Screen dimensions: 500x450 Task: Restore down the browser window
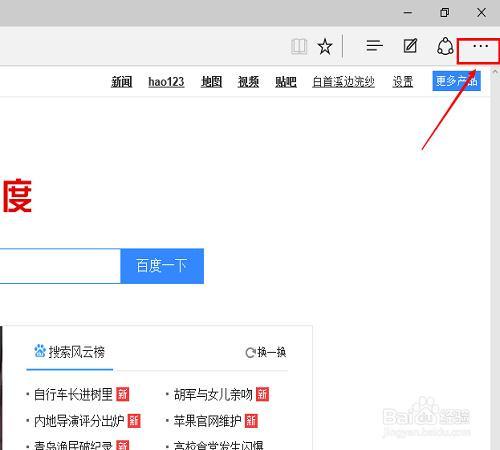(x=444, y=13)
